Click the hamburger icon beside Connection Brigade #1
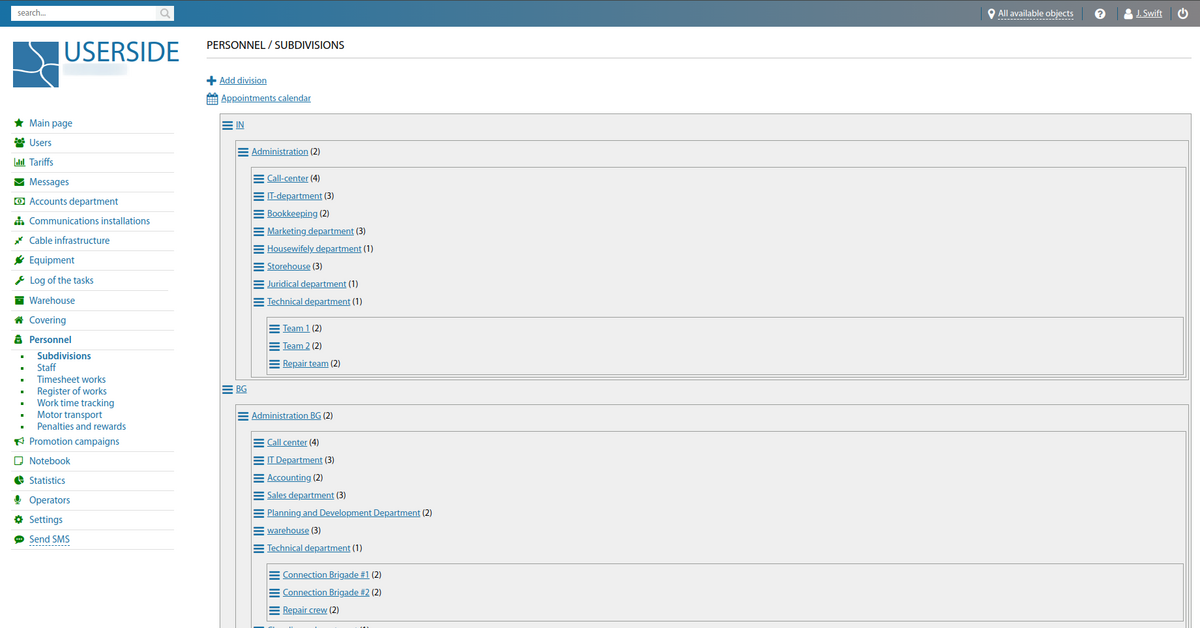 coord(275,576)
